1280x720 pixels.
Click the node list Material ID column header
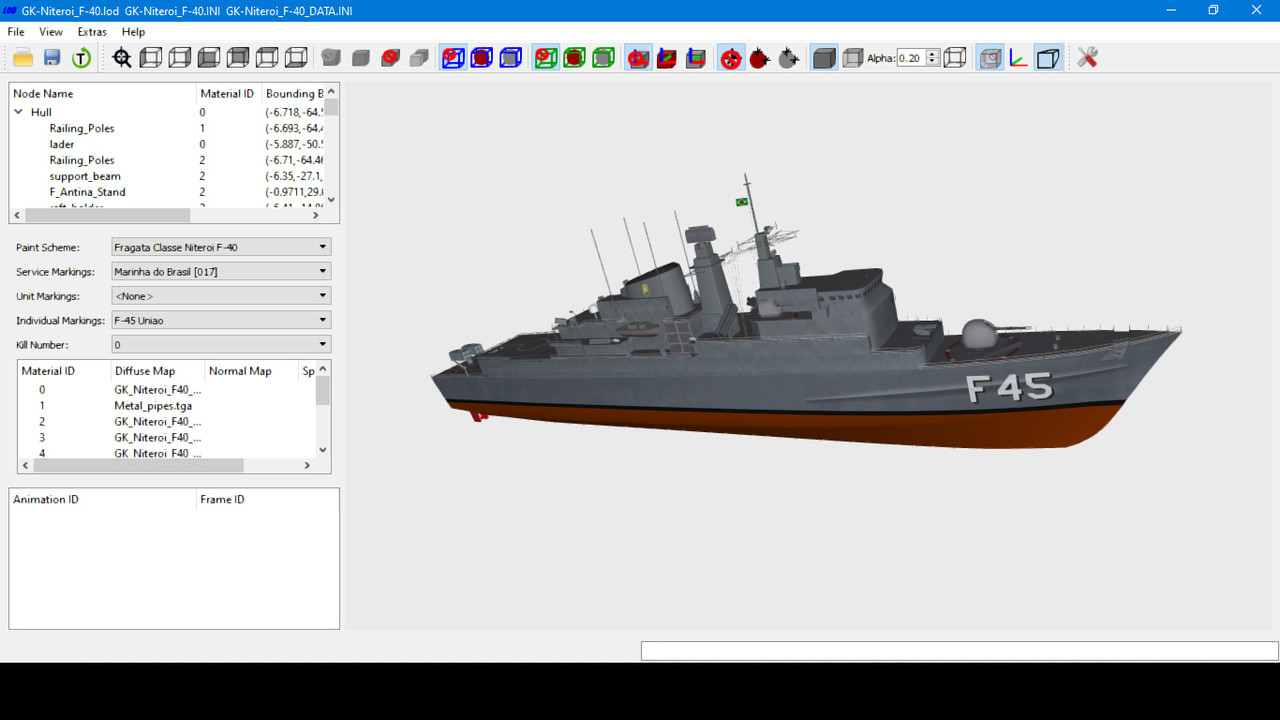click(229, 93)
